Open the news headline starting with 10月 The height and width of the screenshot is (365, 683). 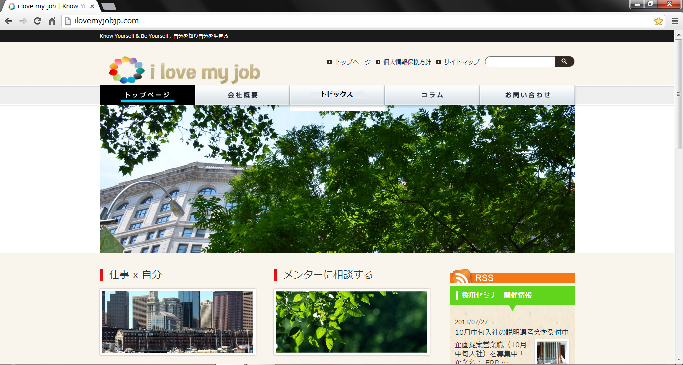point(512,332)
